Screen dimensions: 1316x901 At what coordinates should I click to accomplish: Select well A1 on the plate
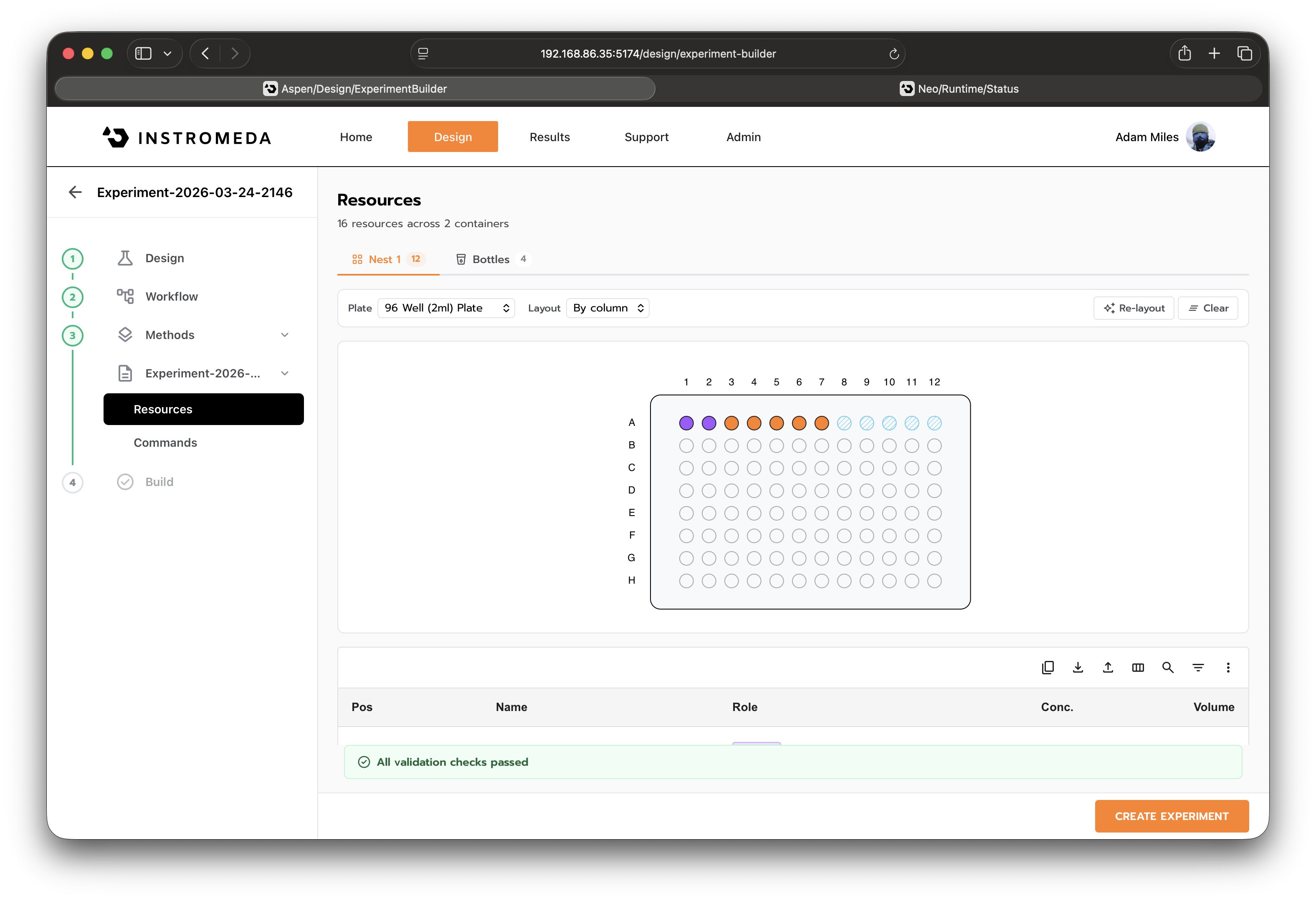[x=686, y=423]
